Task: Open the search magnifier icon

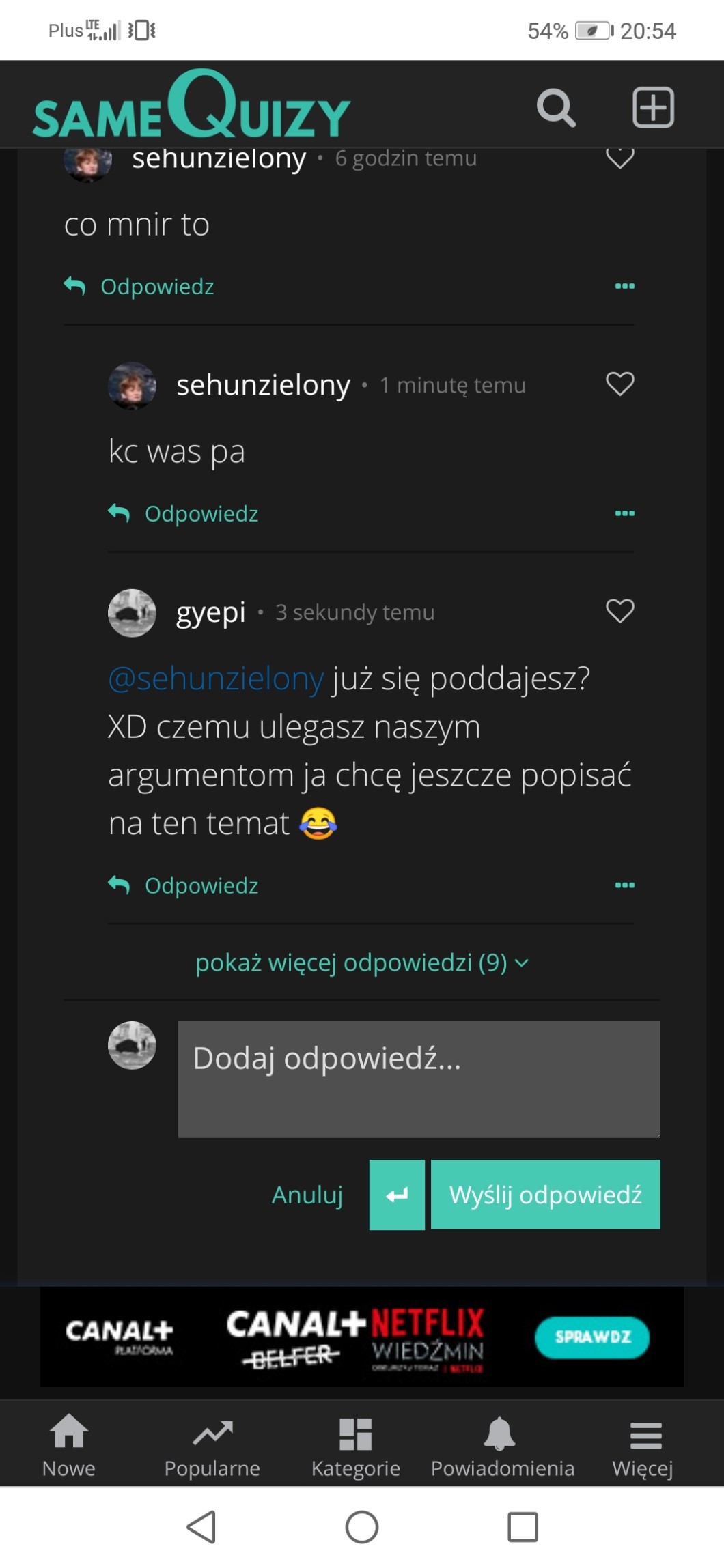Action: [x=555, y=108]
